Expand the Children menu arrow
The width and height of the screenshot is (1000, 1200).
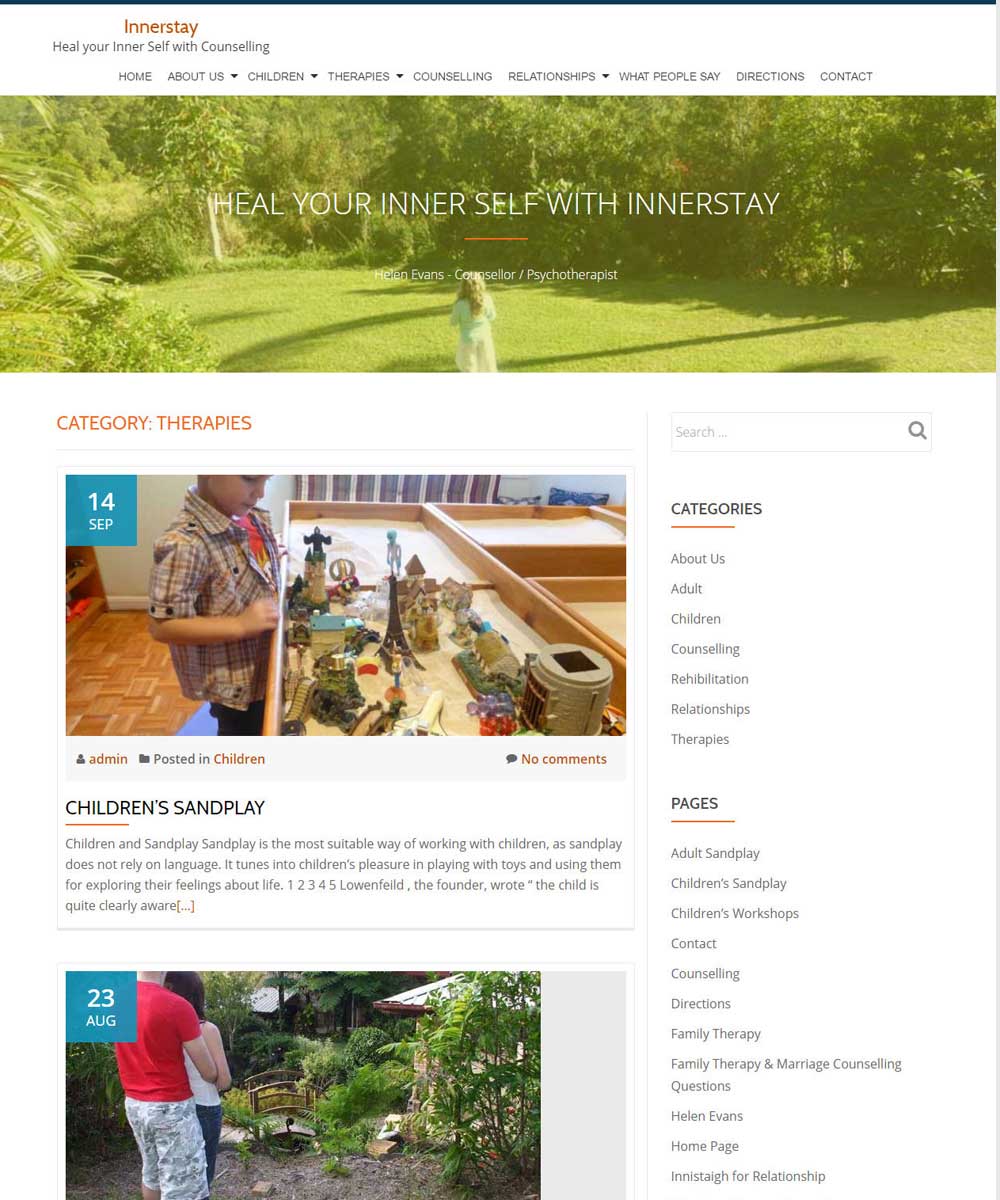(313, 76)
